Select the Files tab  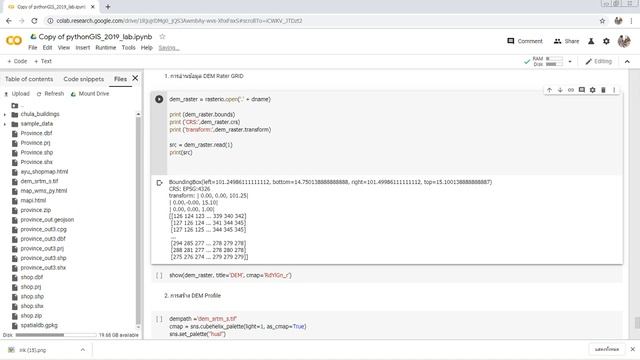tap(120, 79)
